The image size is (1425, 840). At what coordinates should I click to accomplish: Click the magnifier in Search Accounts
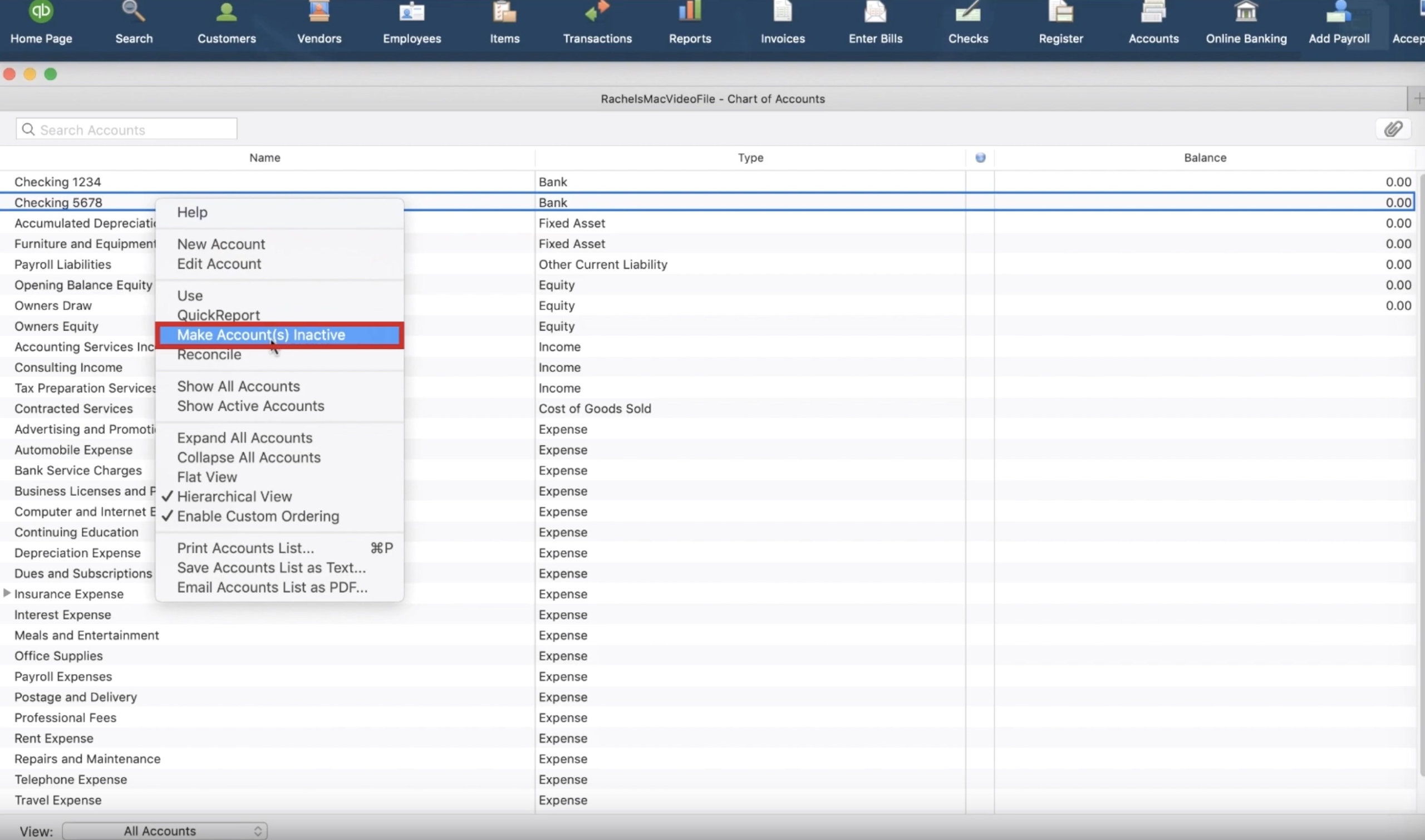click(28, 130)
